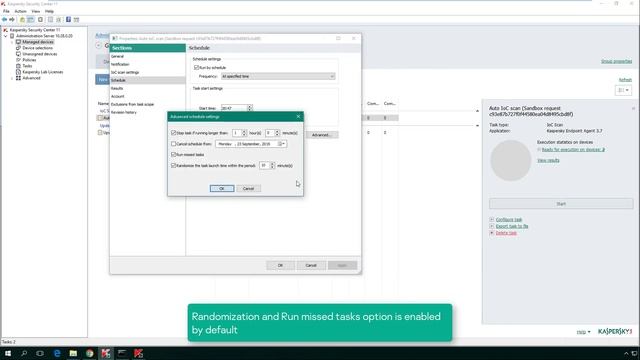Select the Notification section
Image resolution: width=640 pixels, height=360 pixels.
click(120, 64)
